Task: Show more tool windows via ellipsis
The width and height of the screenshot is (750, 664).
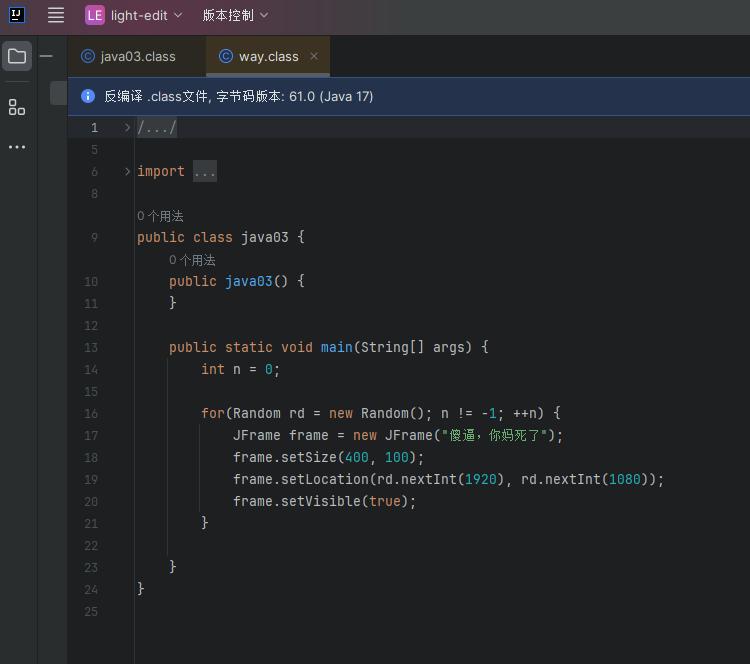Action: coord(17,147)
